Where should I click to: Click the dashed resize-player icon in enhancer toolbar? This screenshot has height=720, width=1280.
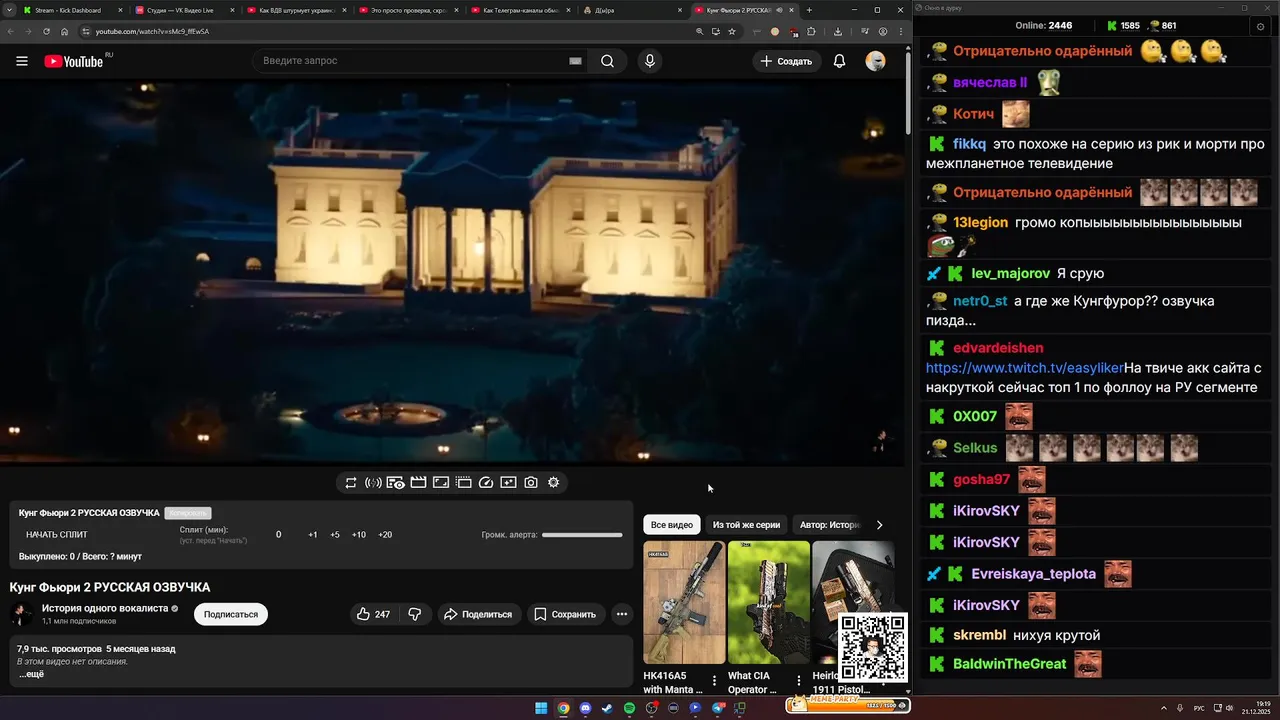coord(463,482)
